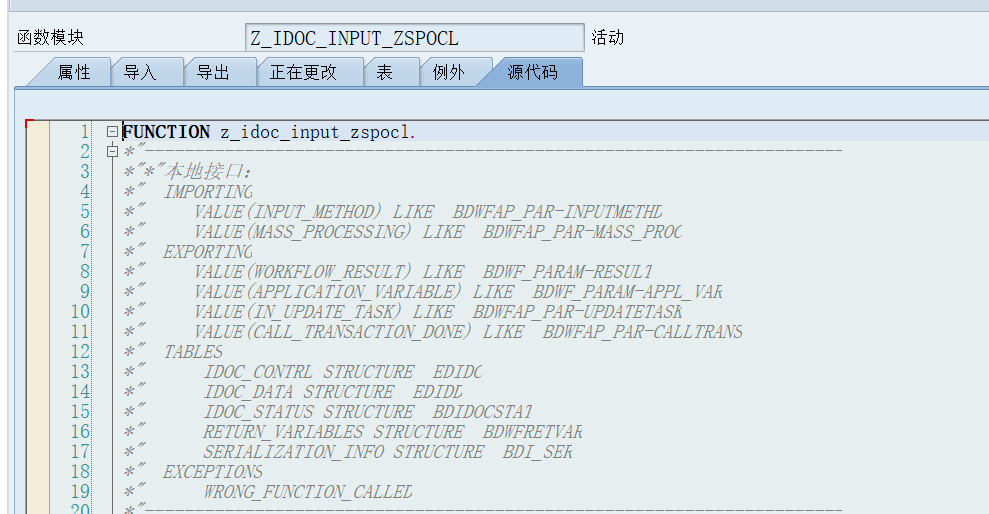This screenshot has width=989, height=514.
Task: Click BDIDOCSTAT on line 15
Action: coord(483,412)
